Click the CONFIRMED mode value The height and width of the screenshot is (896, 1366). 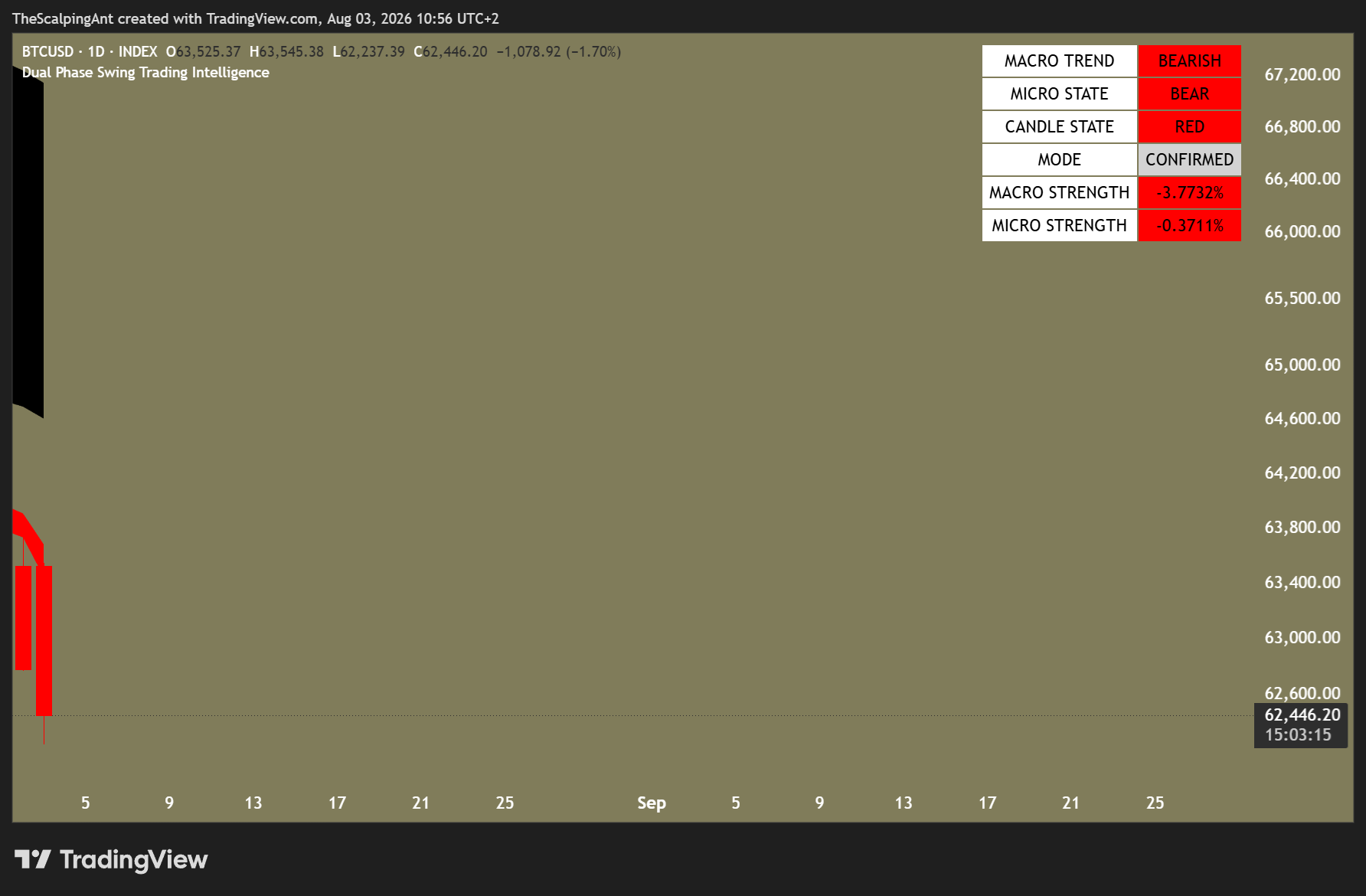(x=1189, y=159)
